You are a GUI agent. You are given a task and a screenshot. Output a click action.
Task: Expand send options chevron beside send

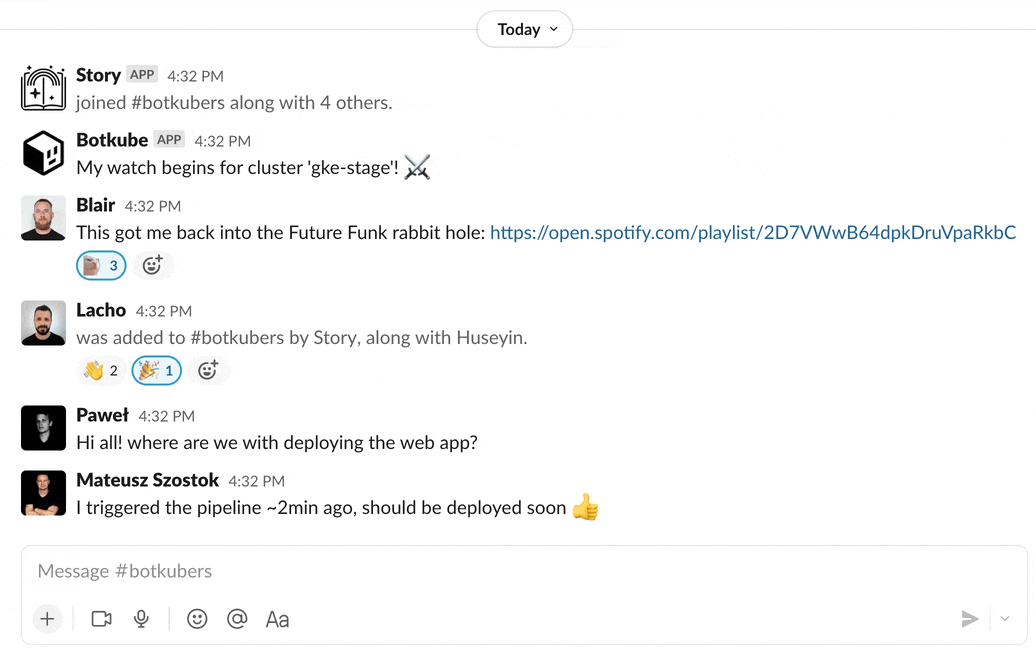(1005, 619)
